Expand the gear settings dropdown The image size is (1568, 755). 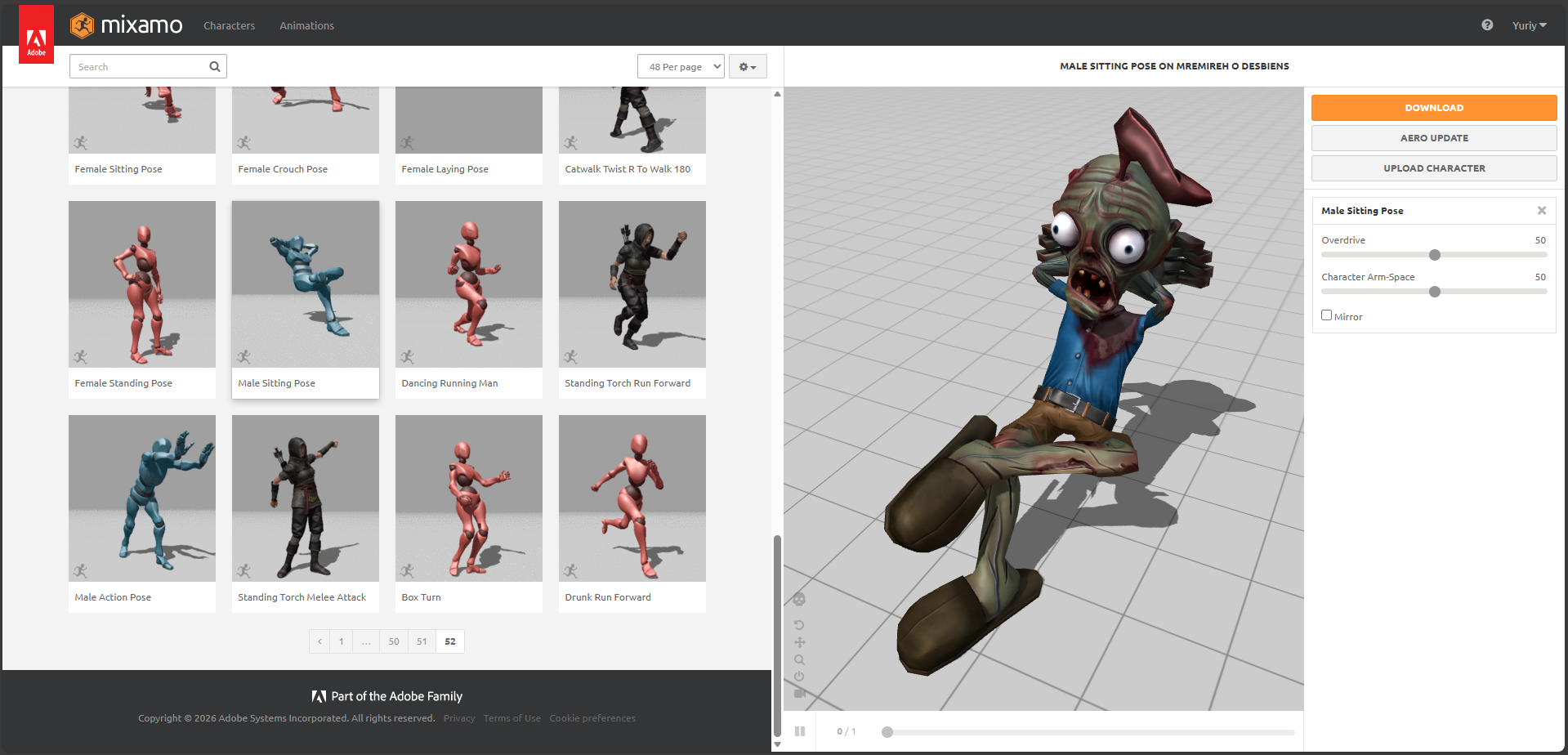tap(748, 67)
